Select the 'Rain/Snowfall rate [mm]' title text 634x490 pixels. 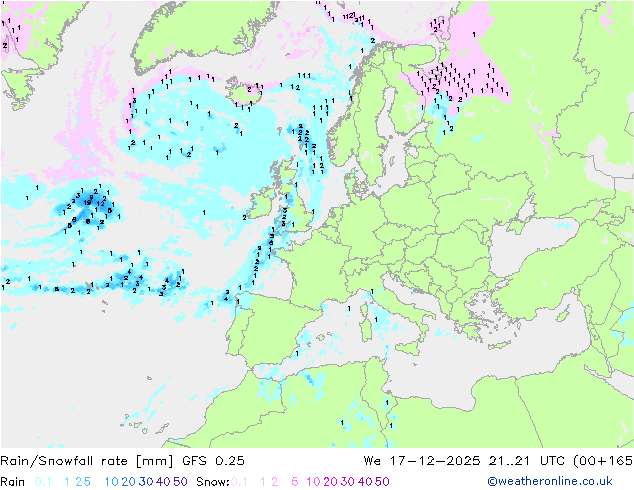[x=87, y=461]
